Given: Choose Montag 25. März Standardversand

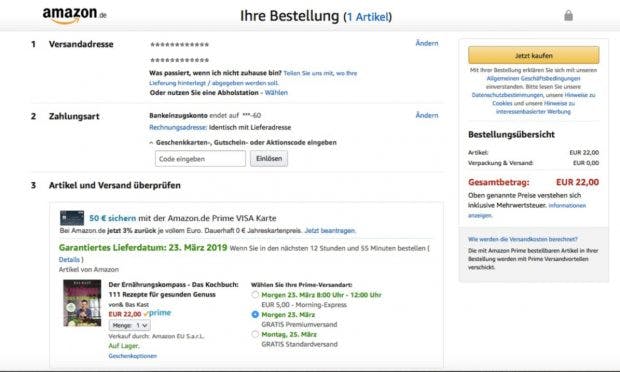Looking at the screenshot, I should [x=255, y=334].
